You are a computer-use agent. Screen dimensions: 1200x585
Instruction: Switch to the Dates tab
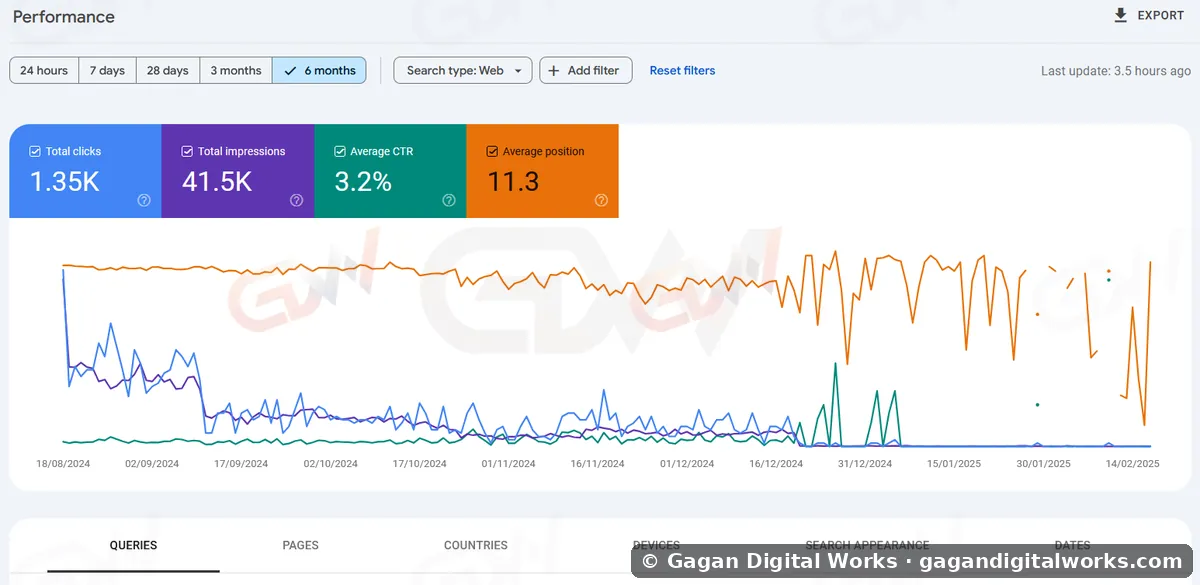tap(1072, 545)
